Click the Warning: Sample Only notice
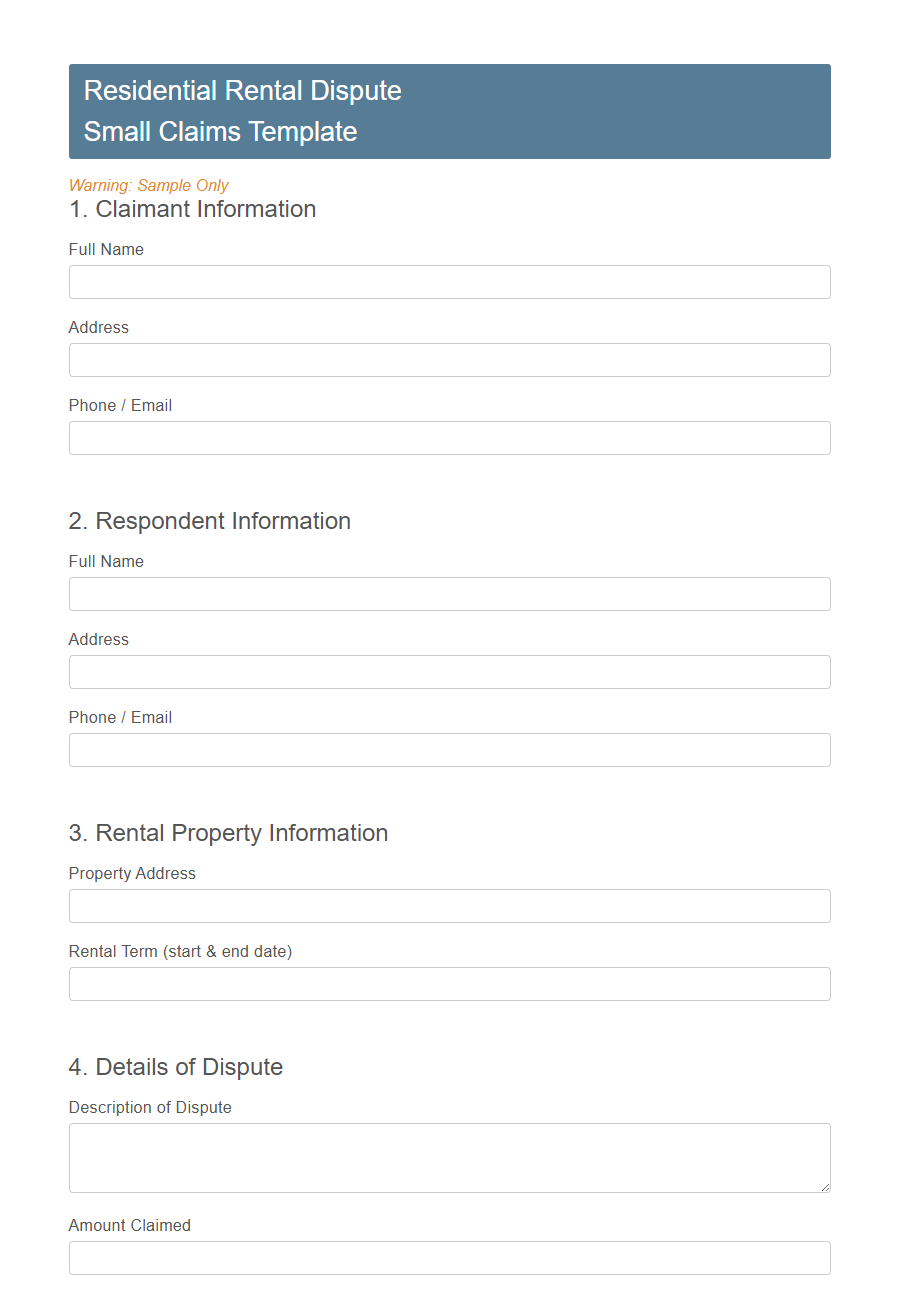Image resolution: width=900 pixels, height=1300 pixels. [x=148, y=185]
